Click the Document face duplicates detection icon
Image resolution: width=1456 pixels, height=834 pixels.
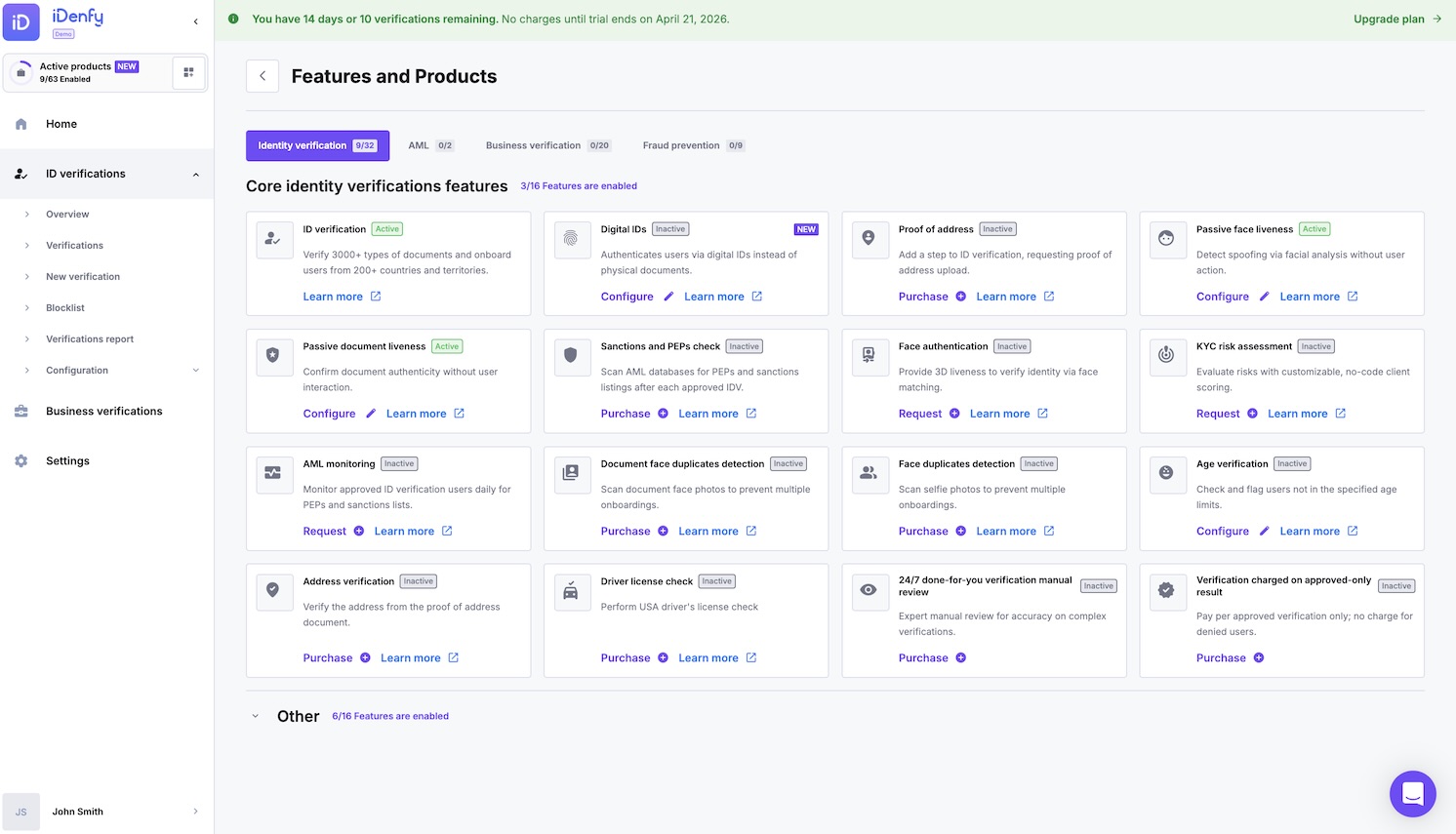571,474
